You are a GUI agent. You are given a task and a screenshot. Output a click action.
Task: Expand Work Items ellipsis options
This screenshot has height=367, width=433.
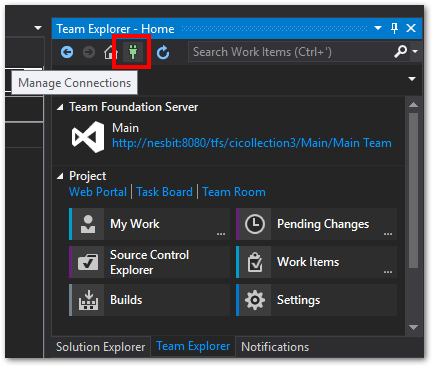(x=388, y=272)
